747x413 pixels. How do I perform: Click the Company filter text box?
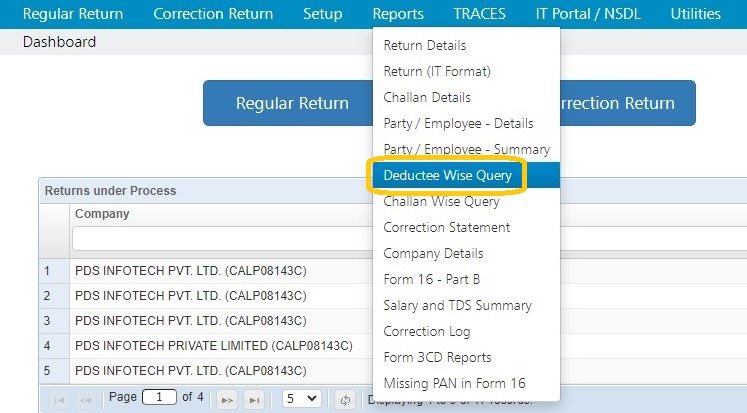[220, 239]
